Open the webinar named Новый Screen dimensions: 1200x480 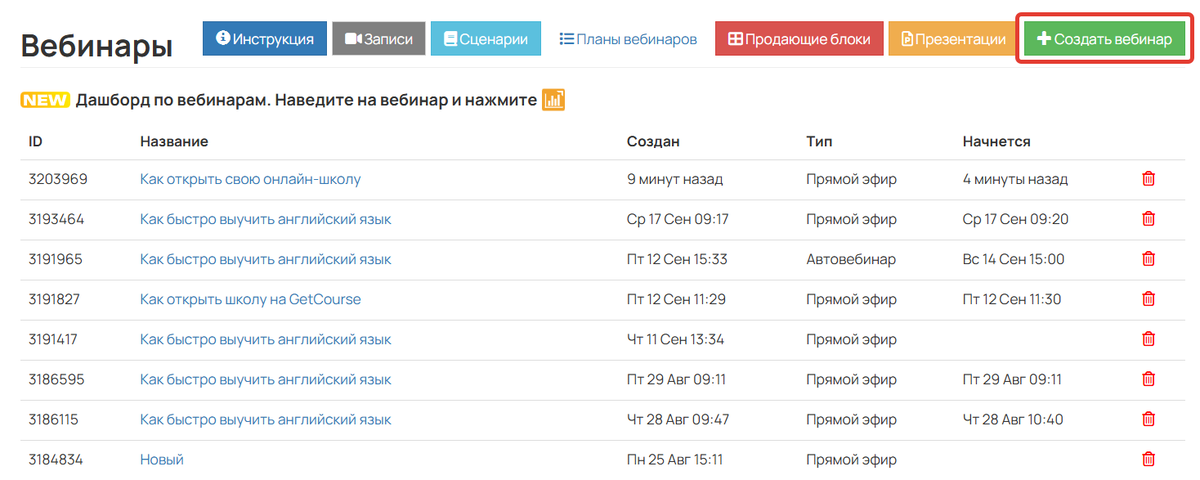pos(162,459)
